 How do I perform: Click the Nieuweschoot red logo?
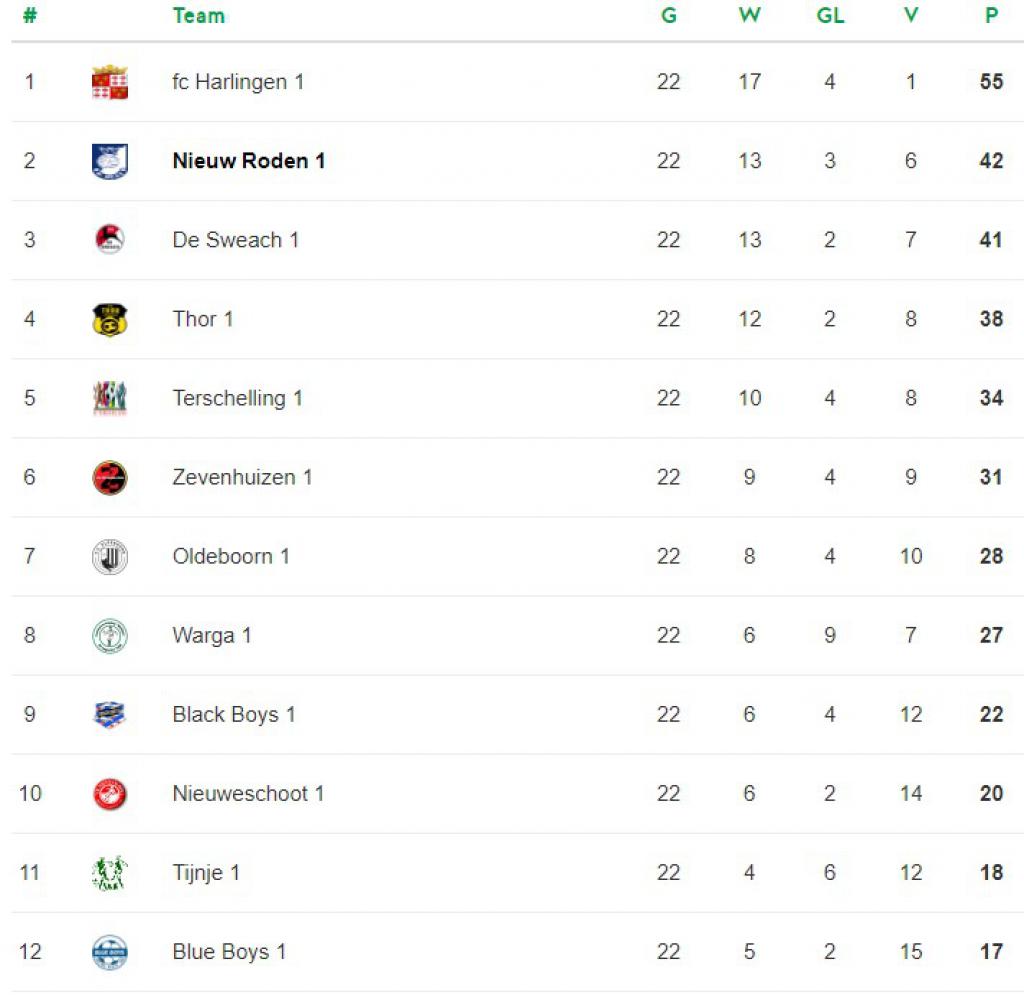coord(110,794)
